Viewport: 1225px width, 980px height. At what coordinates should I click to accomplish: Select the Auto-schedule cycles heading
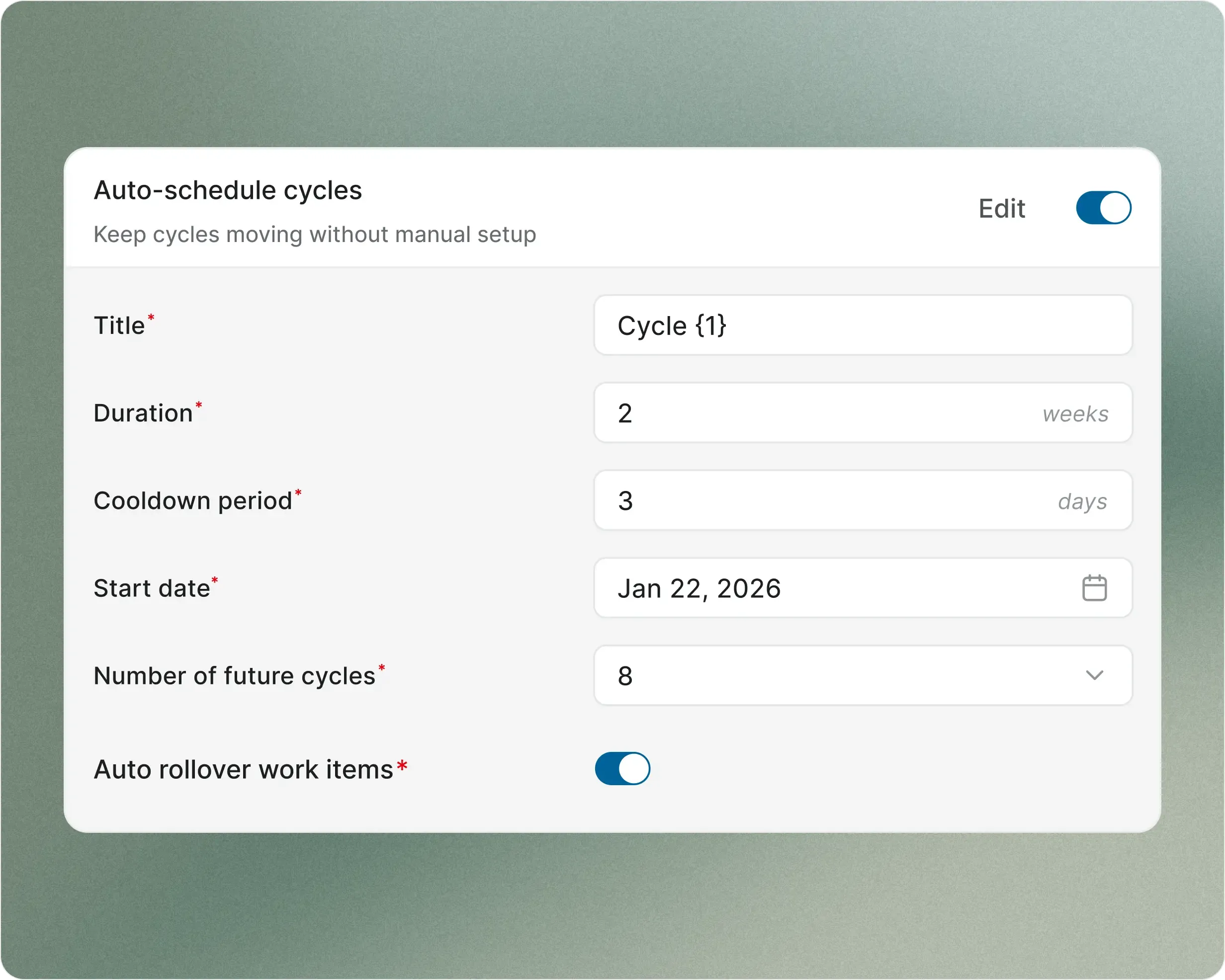coord(227,190)
